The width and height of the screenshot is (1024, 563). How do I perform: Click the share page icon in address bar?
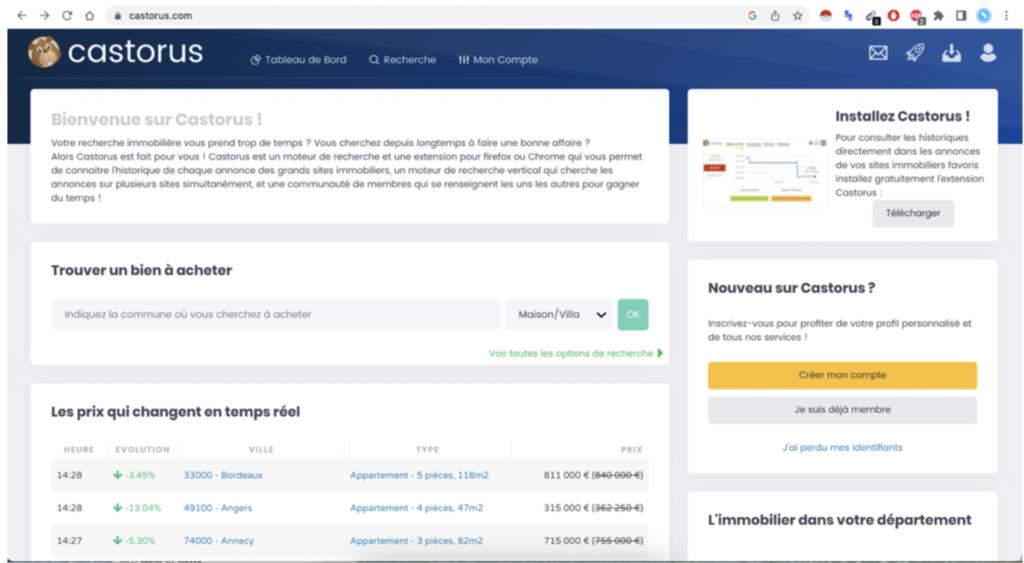[775, 16]
